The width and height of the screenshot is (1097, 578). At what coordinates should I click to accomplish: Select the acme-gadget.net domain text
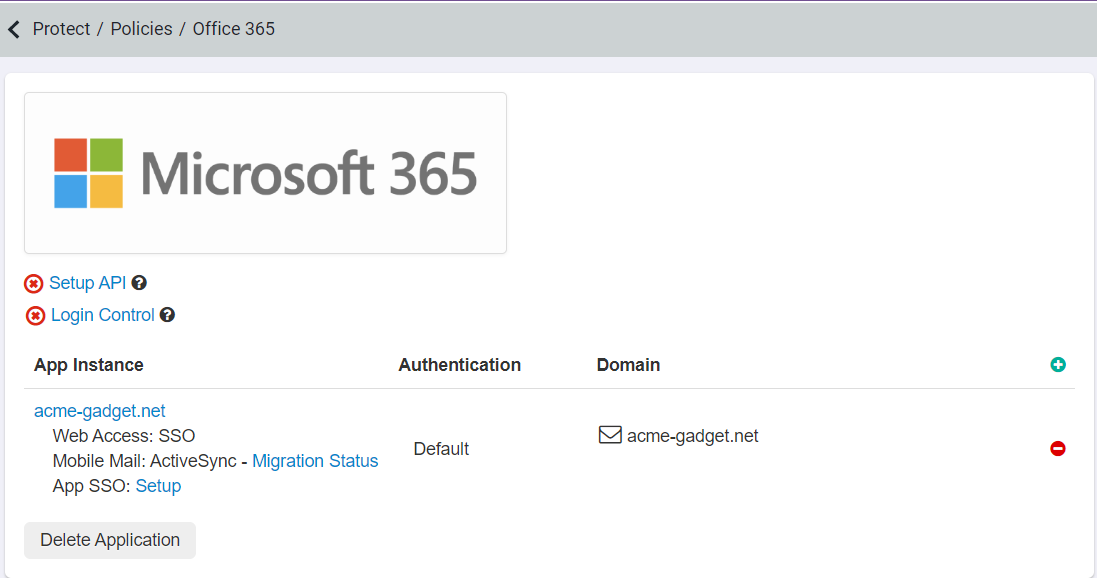coord(693,436)
